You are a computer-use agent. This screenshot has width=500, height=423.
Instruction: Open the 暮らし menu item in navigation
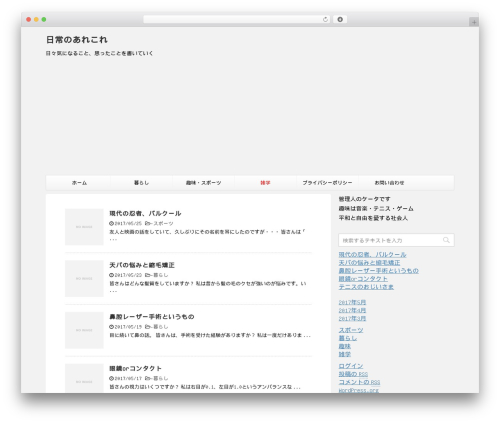(141, 183)
